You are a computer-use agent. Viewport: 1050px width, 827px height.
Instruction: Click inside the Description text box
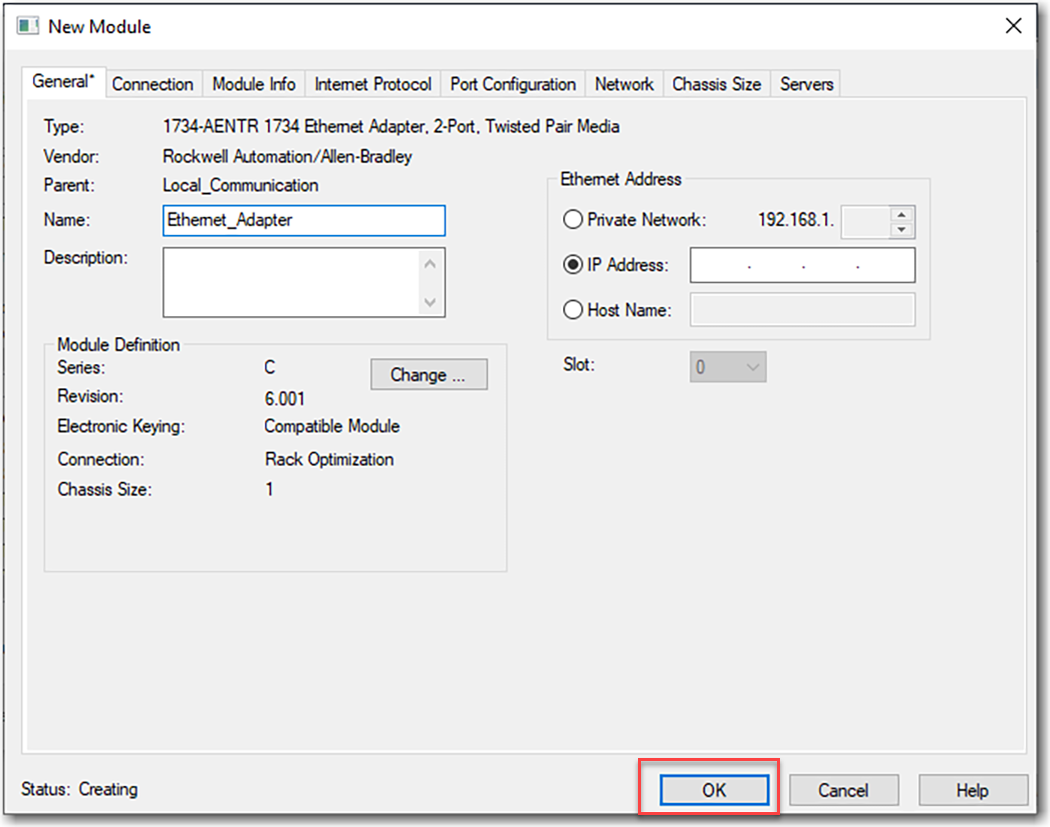tap(291, 282)
